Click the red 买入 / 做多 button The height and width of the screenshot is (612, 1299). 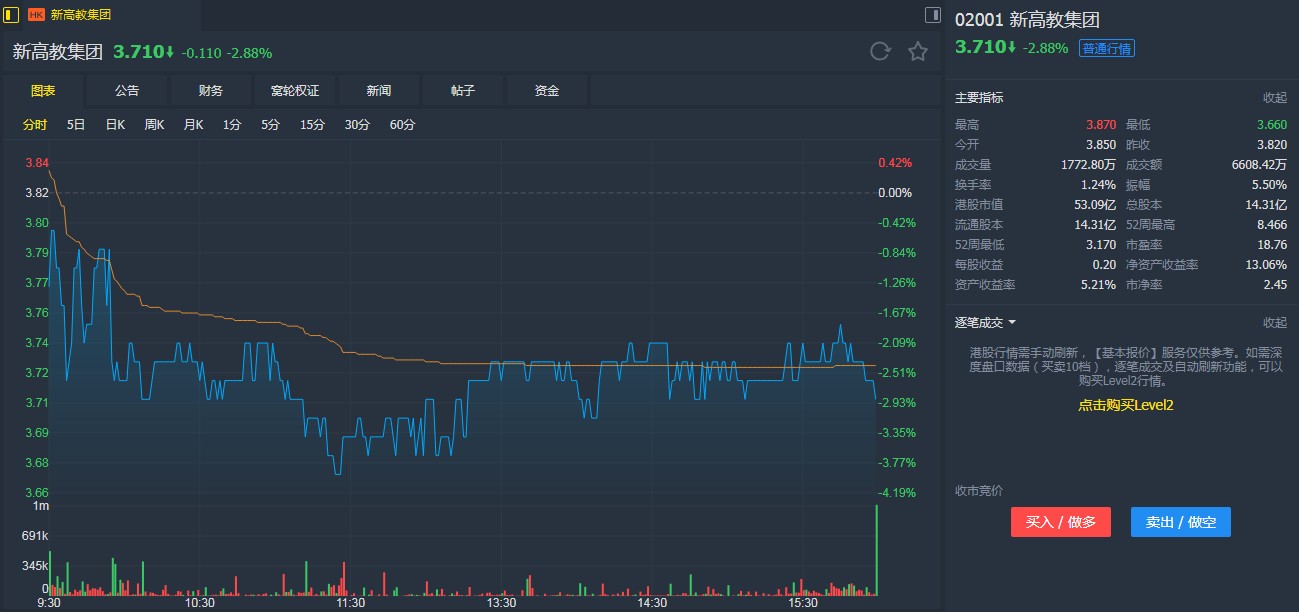coord(1060,522)
